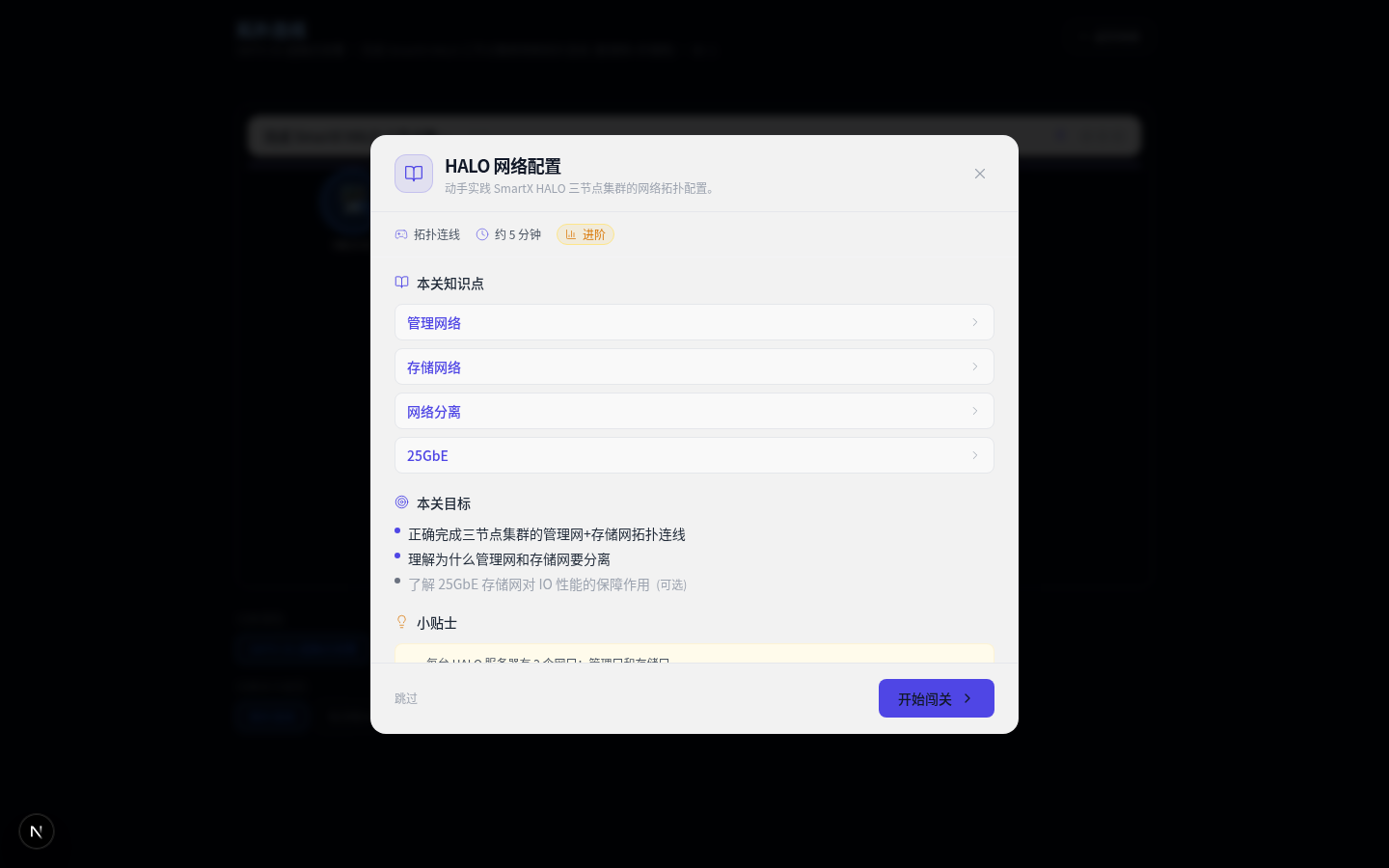Click the open-book icon beside 本关知识点
Viewport: 1389px width, 868px height.
(401, 282)
